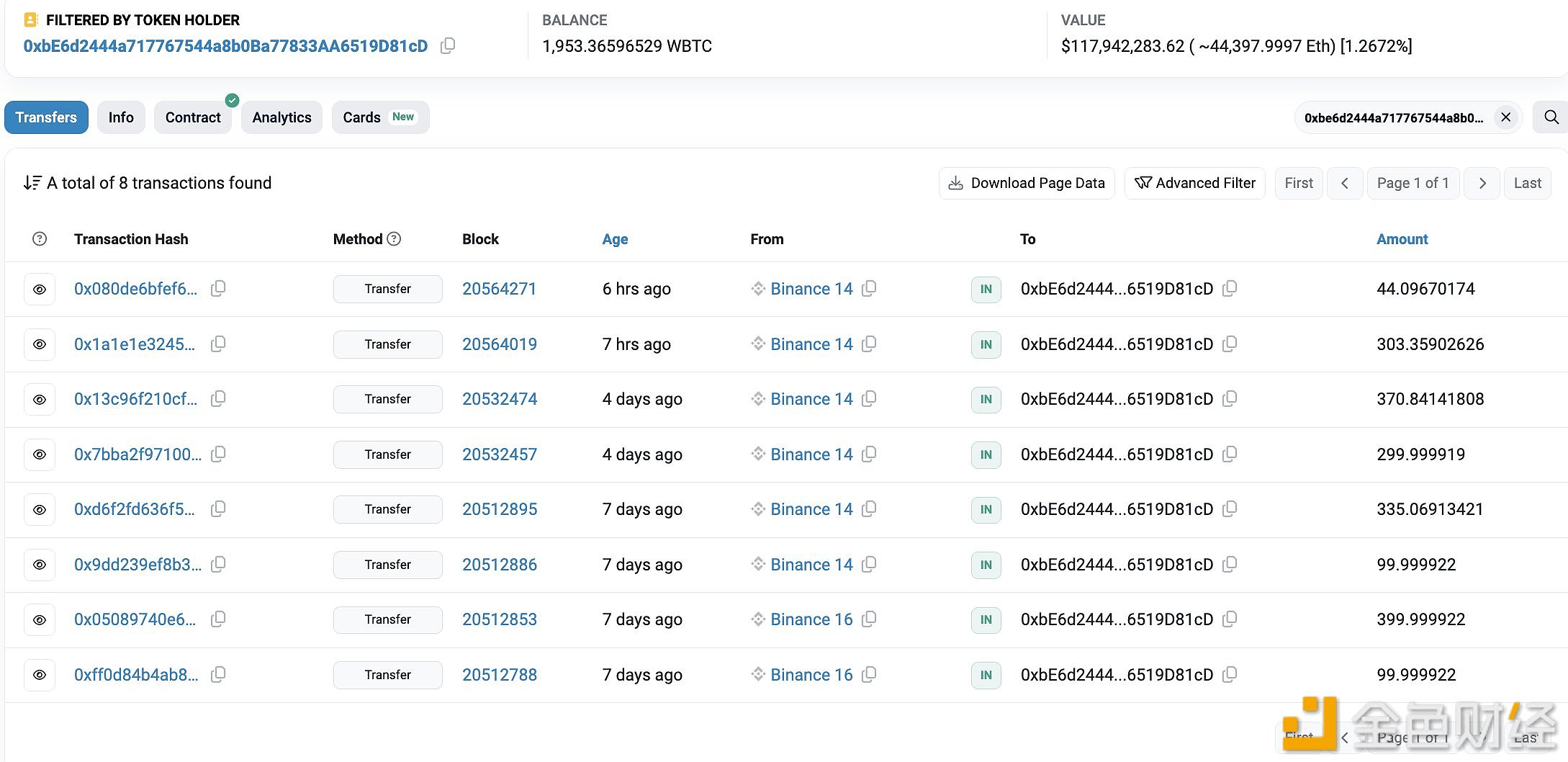
Task: Download Page Data button
Action: [1027, 183]
